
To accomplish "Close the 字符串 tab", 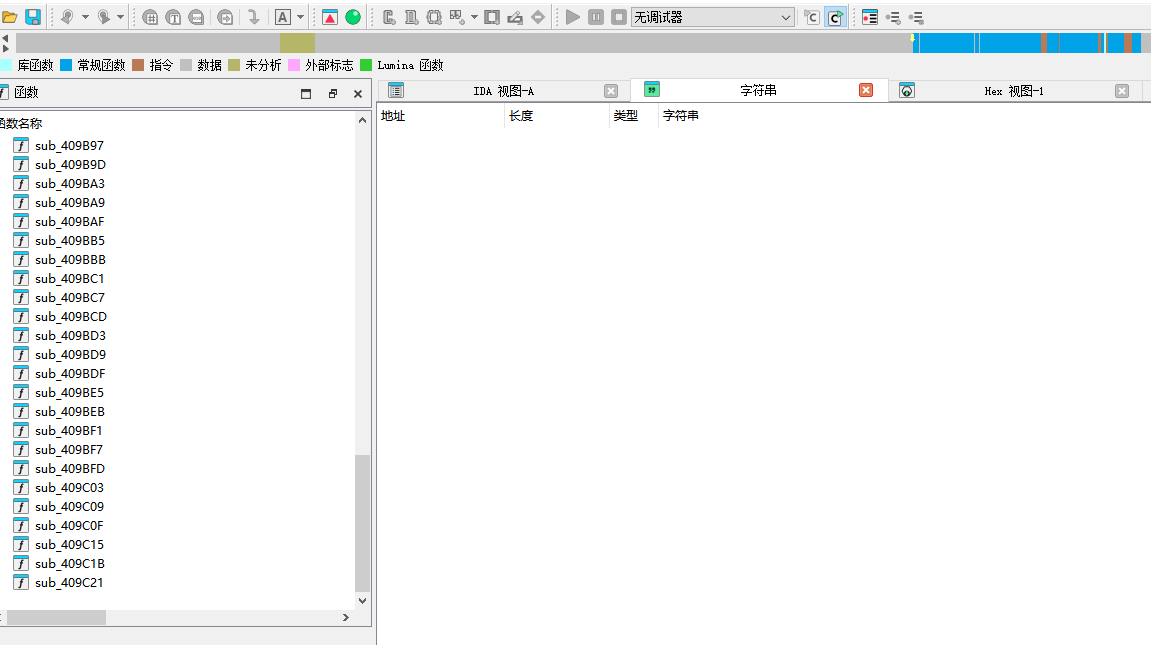I will point(866,90).
